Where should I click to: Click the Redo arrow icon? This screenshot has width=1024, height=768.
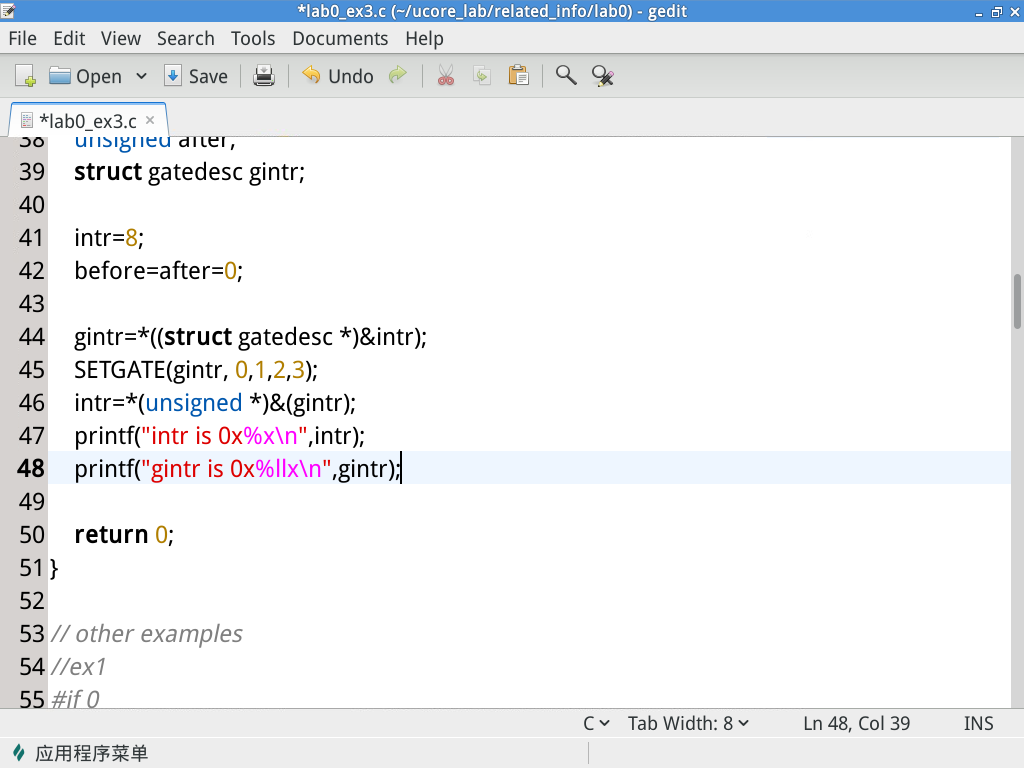pyautogui.click(x=398, y=76)
